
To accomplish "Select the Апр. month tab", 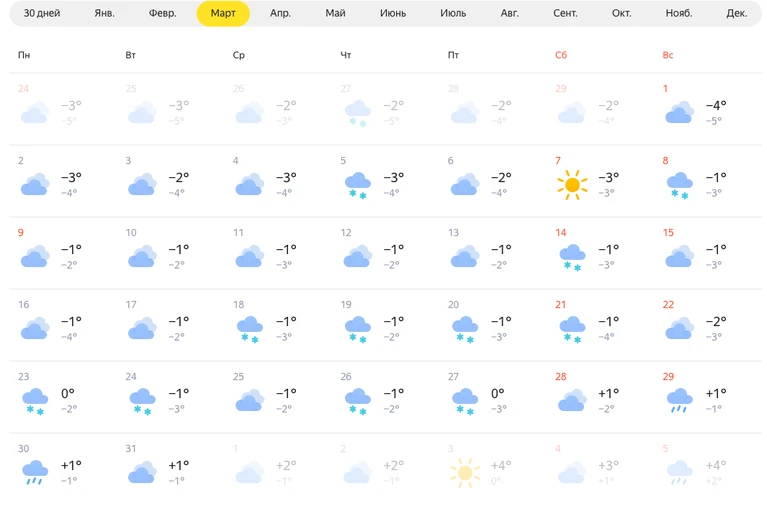I will tap(280, 13).
